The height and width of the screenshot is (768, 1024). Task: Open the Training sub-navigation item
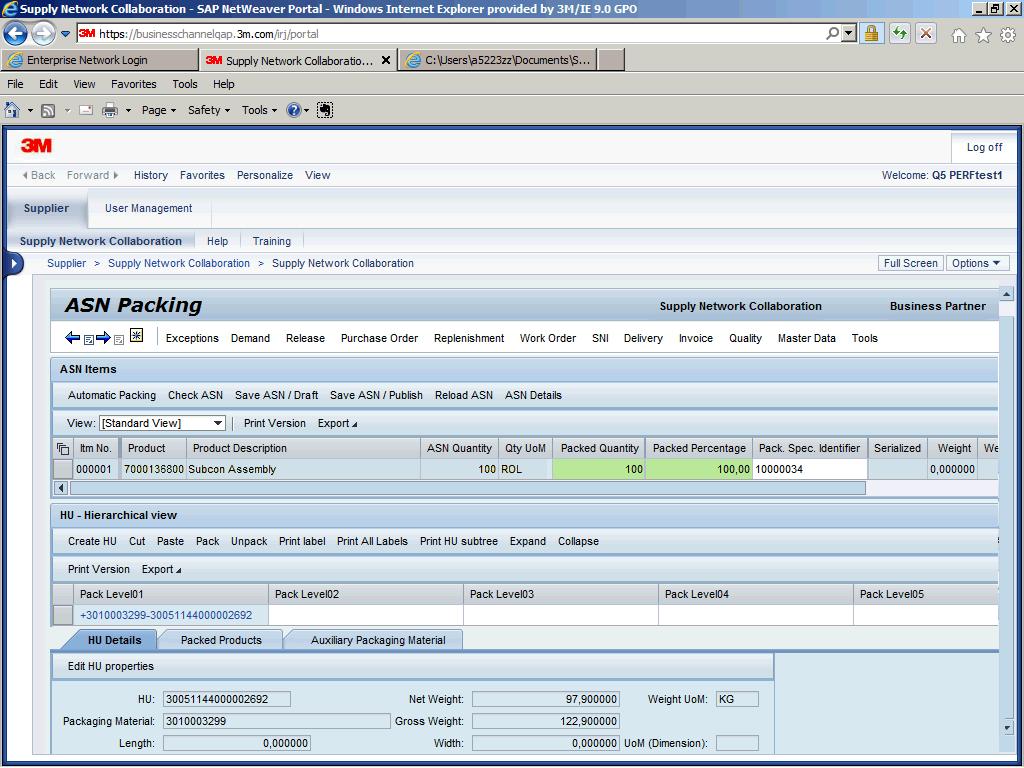pos(272,241)
